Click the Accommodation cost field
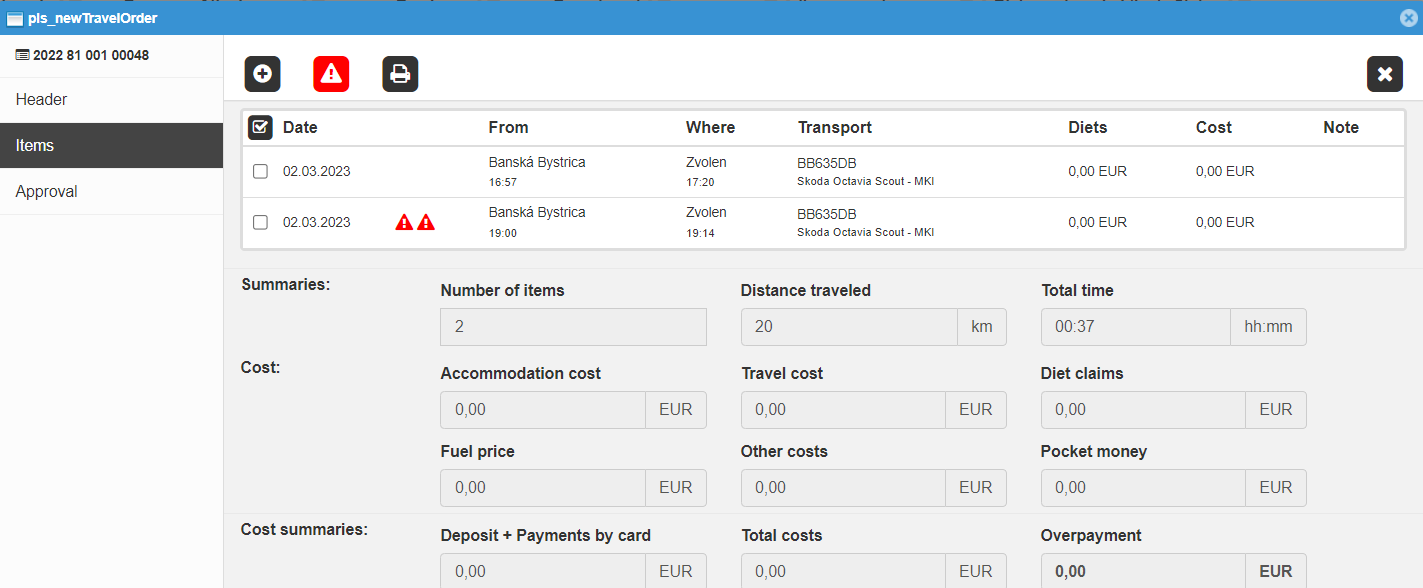The width and height of the screenshot is (1423, 588). tap(543, 410)
